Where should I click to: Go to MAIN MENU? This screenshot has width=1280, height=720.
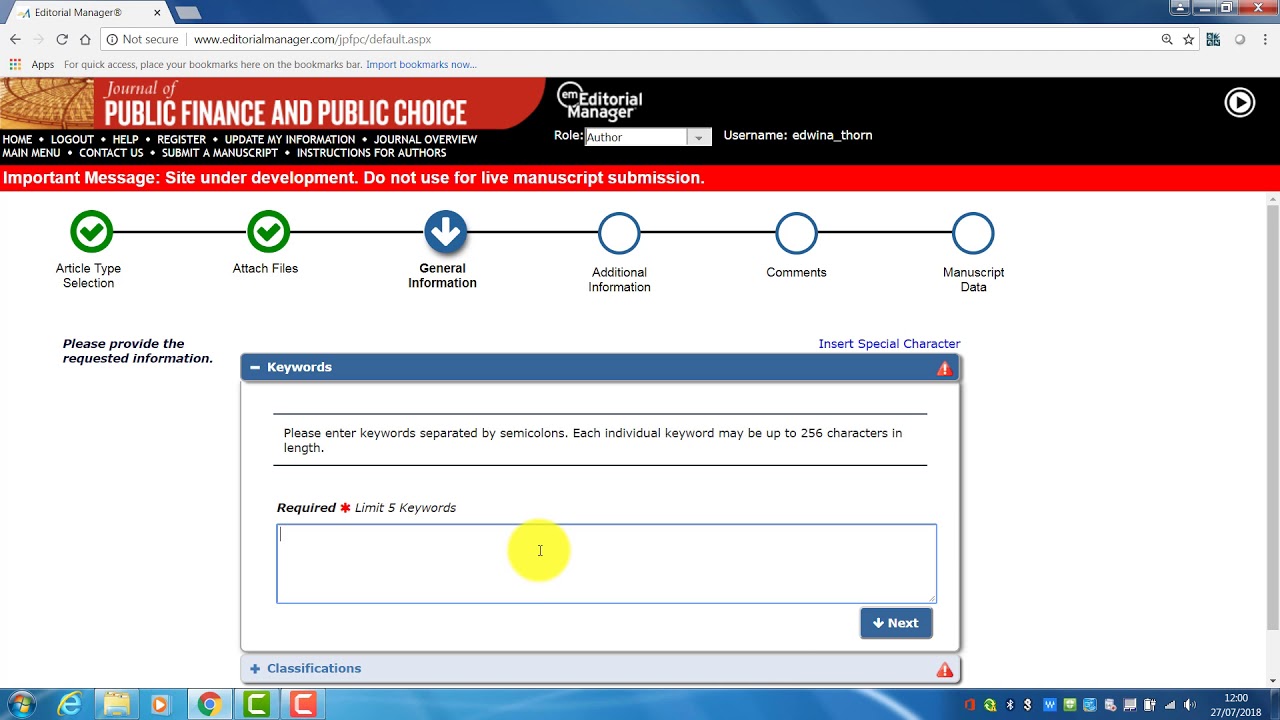pyautogui.click(x=31, y=153)
